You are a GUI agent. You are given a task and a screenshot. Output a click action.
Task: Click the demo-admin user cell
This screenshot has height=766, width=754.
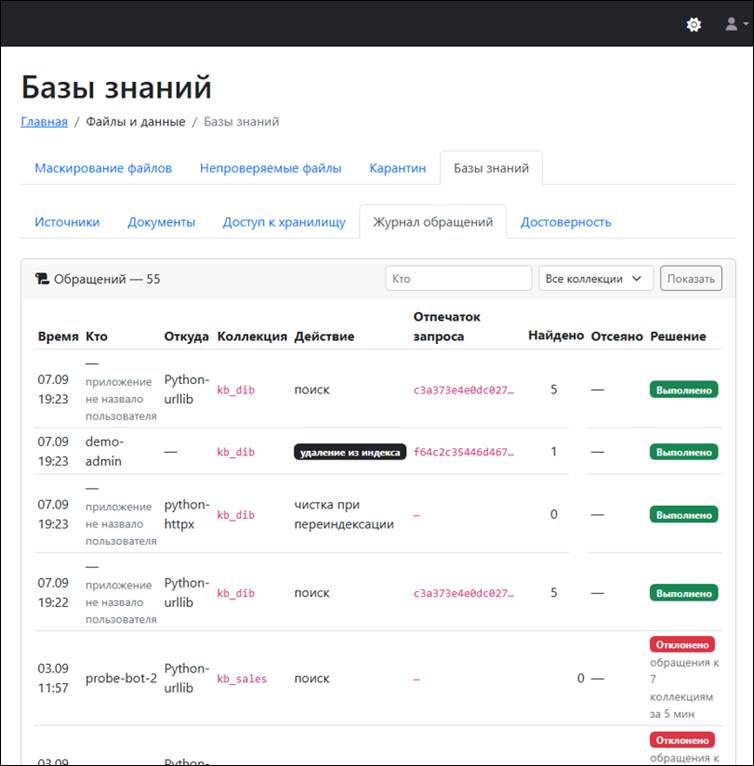click(104, 451)
